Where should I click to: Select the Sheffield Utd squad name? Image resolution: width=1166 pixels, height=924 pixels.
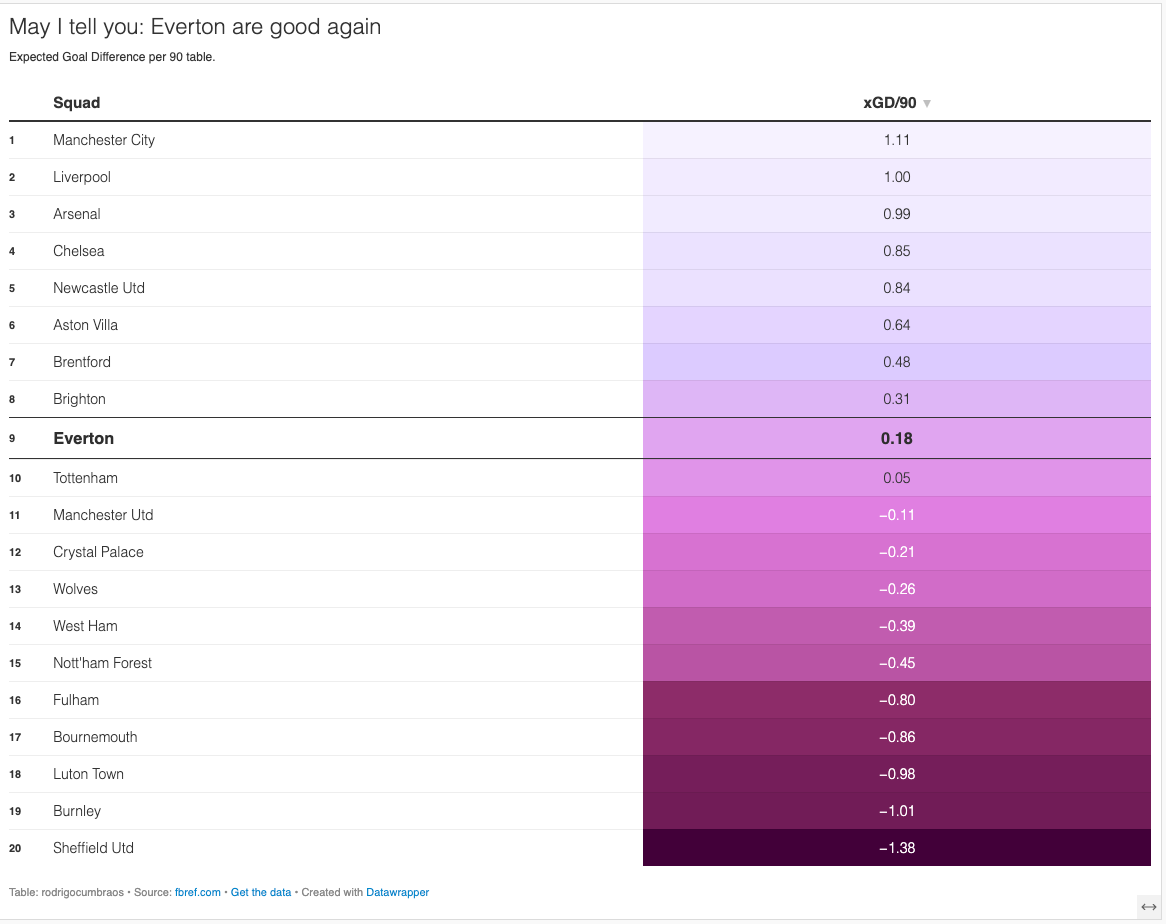click(94, 848)
